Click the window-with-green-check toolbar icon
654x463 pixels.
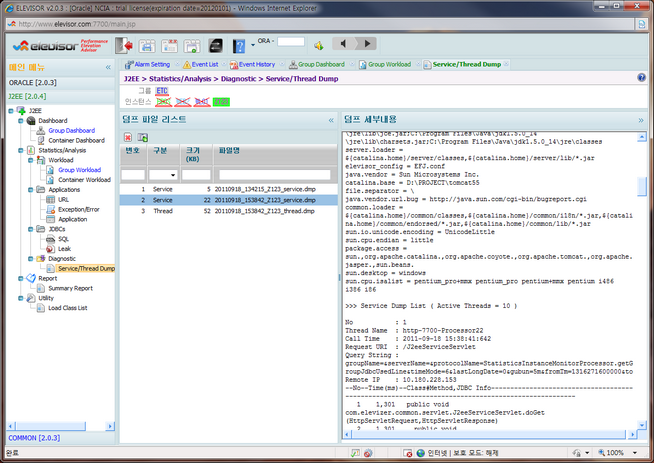click(x=192, y=45)
